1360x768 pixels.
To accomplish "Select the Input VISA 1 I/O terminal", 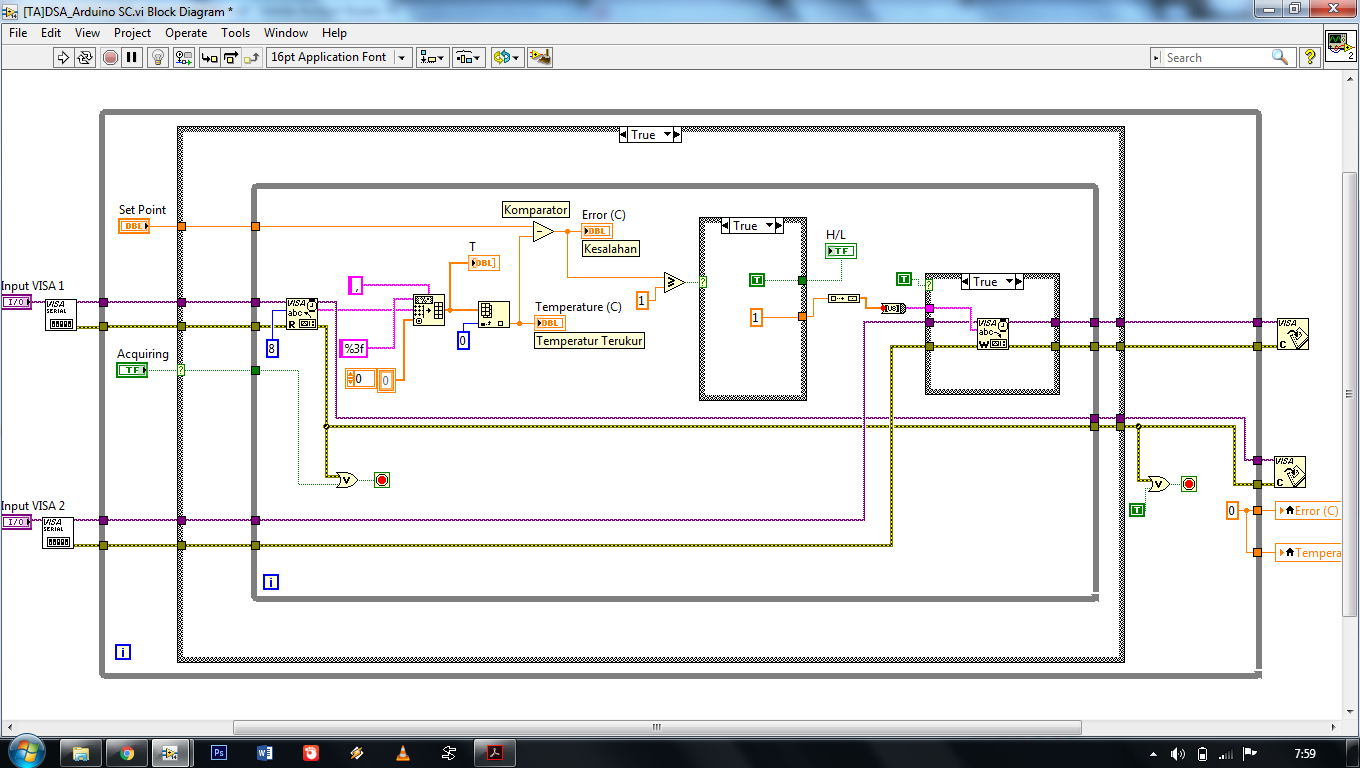I will 16,302.
